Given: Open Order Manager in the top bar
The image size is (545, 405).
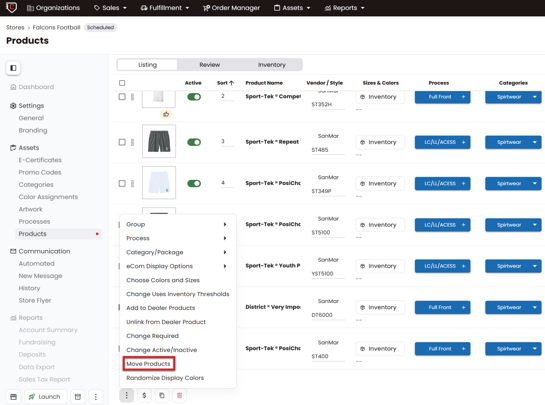Looking at the screenshot, I should [231, 8].
